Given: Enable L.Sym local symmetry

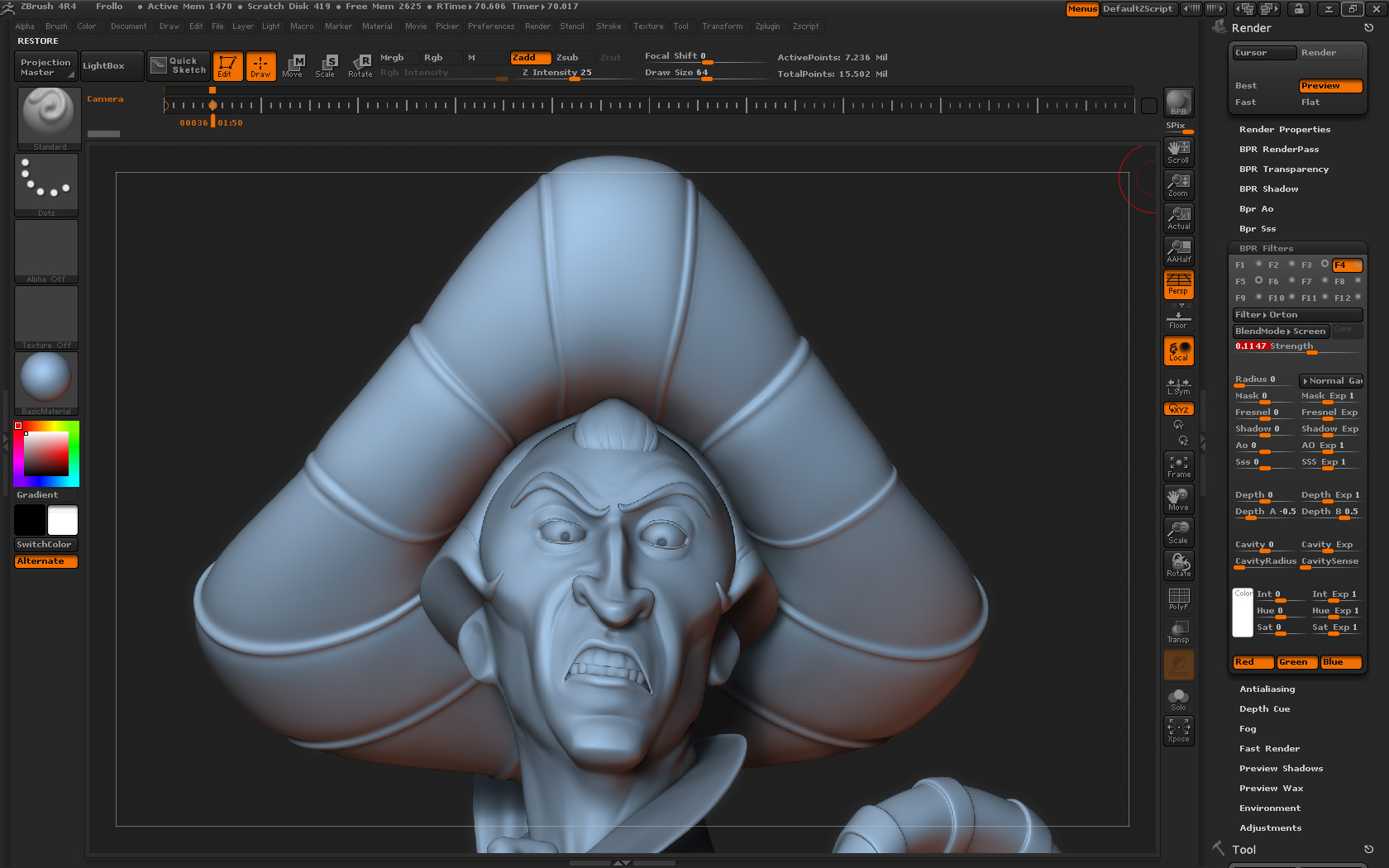Looking at the screenshot, I should [x=1178, y=386].
